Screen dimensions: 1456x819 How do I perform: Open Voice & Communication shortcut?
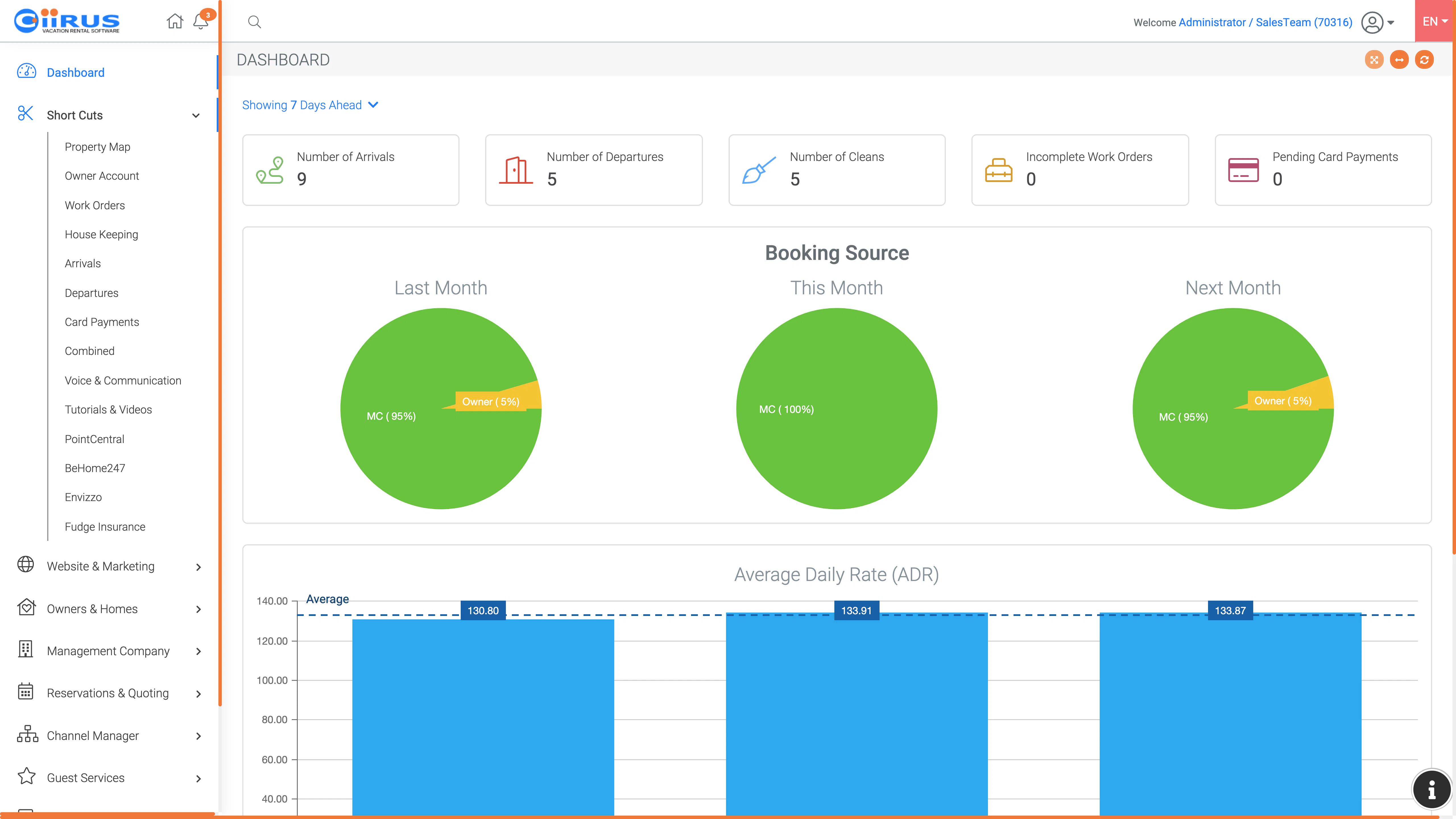tap(123, 380)
